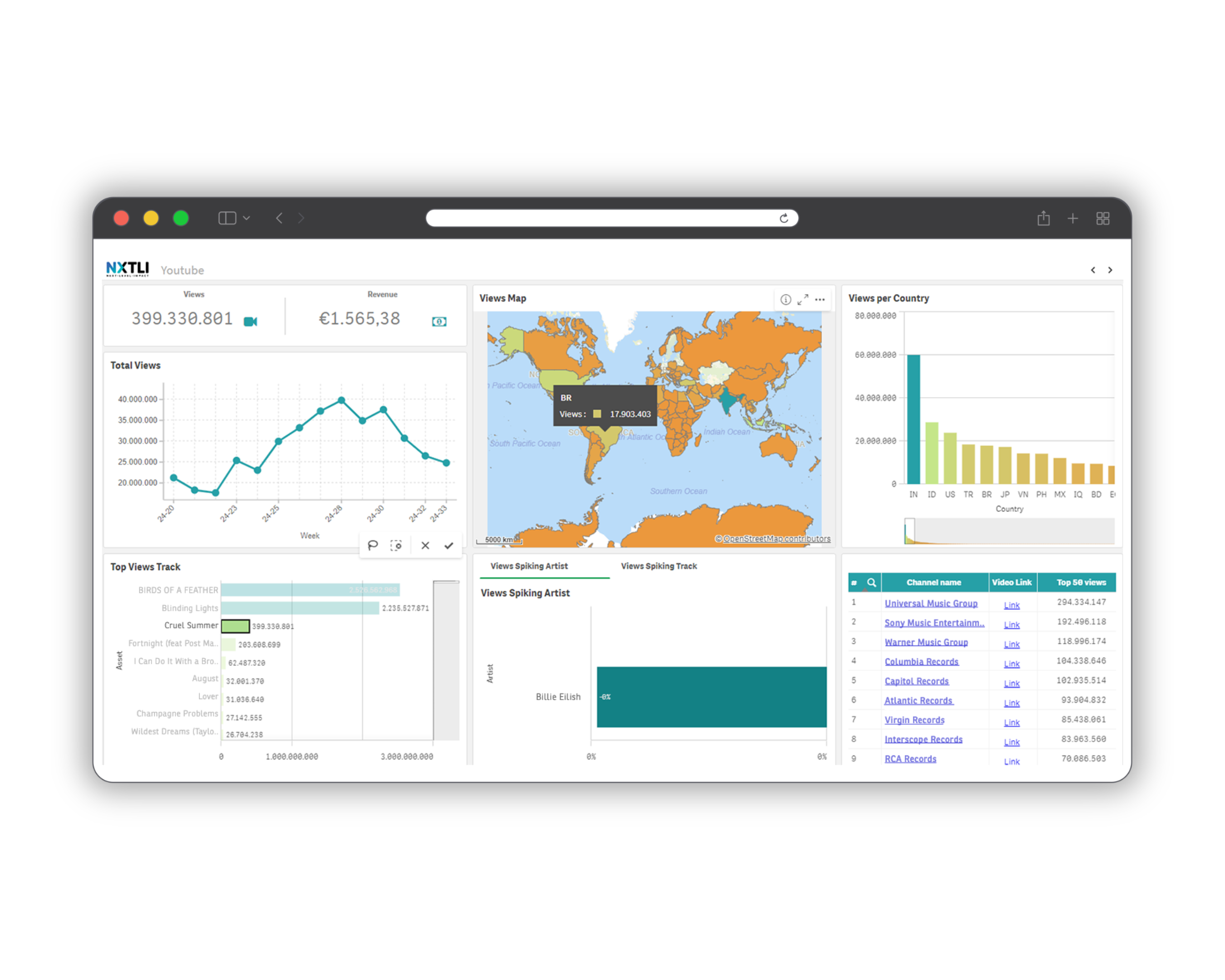This screenshot has height=980, width=1225.
Task: Open Universal Music Group channel link
Action: [931, 603]
